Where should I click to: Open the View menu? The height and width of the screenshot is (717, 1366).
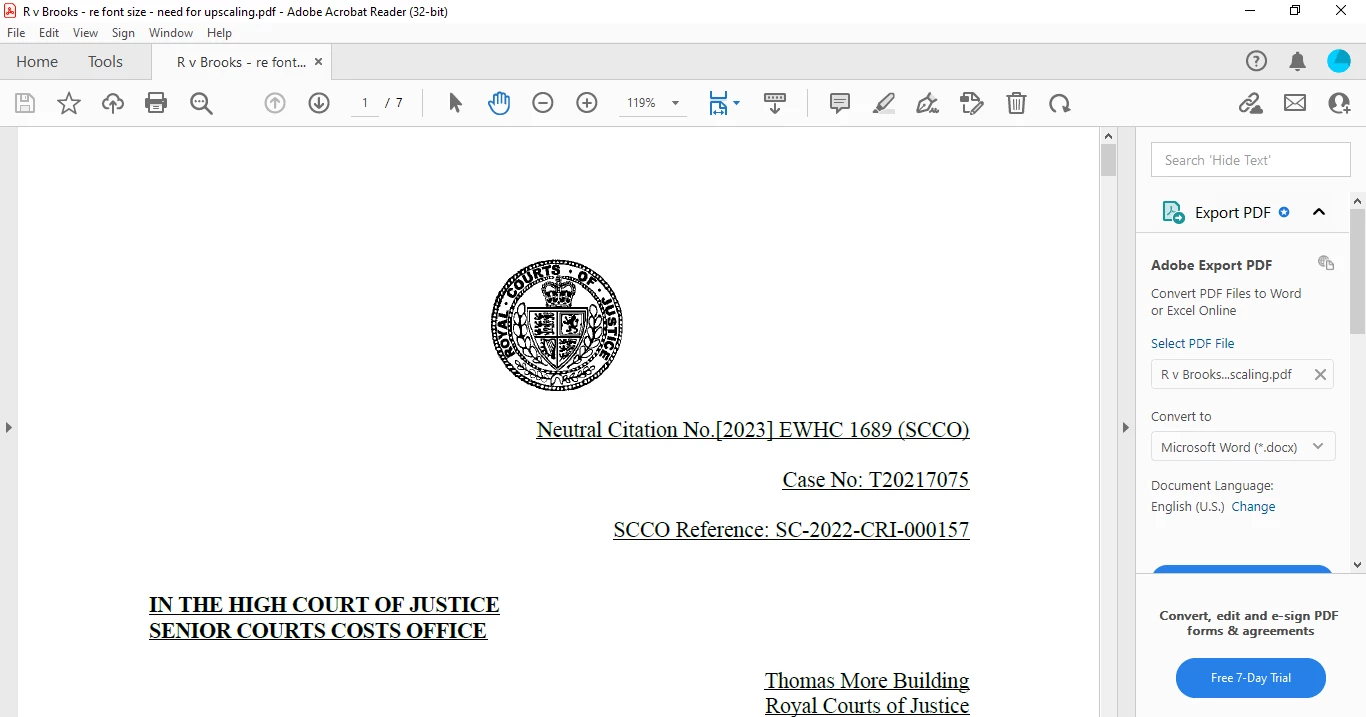(86, 33)
